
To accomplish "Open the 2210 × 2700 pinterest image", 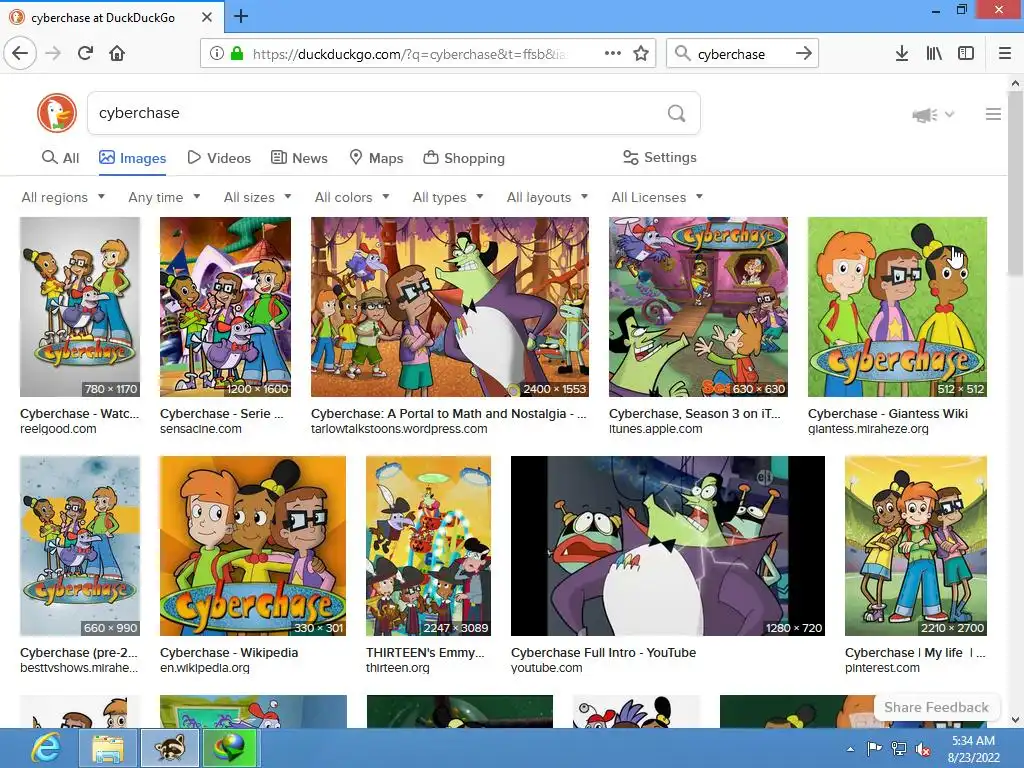I will pos(916,546).
